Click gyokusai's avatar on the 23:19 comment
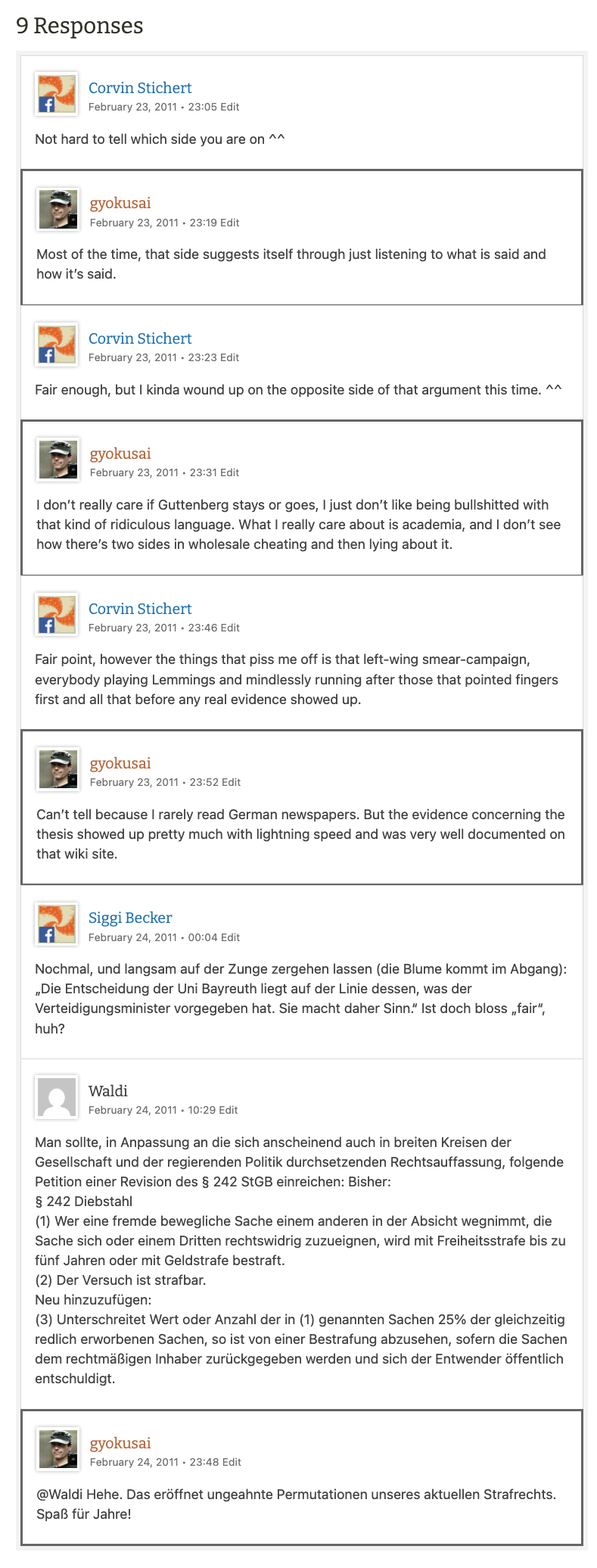Image resolution: width=597 pixels, height=1568 pixels. point(58,210)
